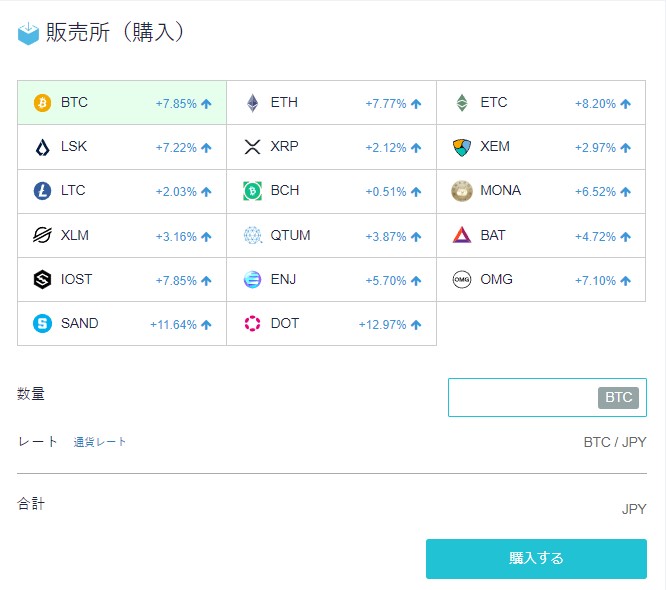The width and height of the screenshot is (666, 590).
Task: Click the LTC +2.03% change value
Action: point(176,192)
